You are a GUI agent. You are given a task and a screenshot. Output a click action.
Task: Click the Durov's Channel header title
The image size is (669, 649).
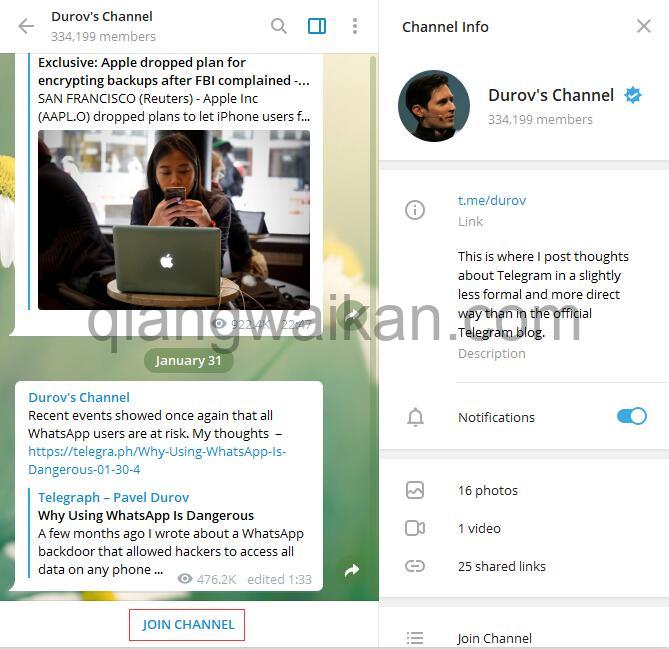tap(102, 16)
